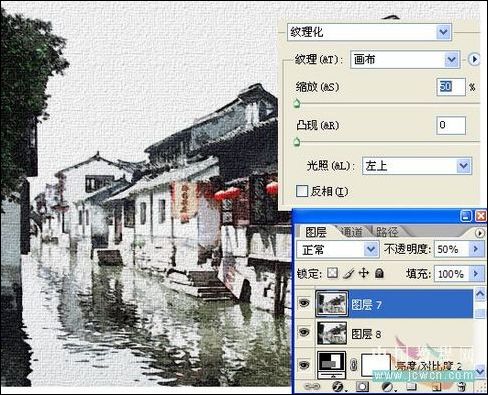Click the lock position move icon
This screenshot has width=488, height=395.
tap(364, 273)
